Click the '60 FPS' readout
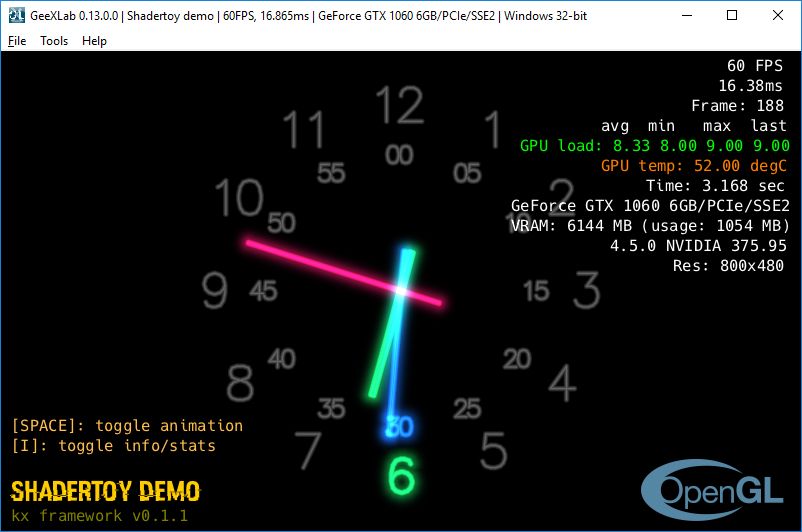 coord(755,65)
